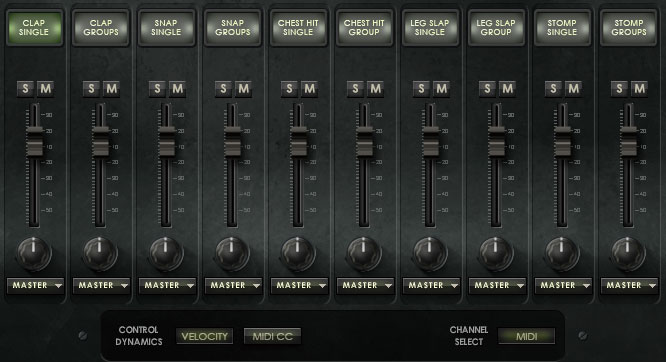666x362 pixels.
Task: Open Stomp Groups Master output dropdown
Action: point(629,286)
